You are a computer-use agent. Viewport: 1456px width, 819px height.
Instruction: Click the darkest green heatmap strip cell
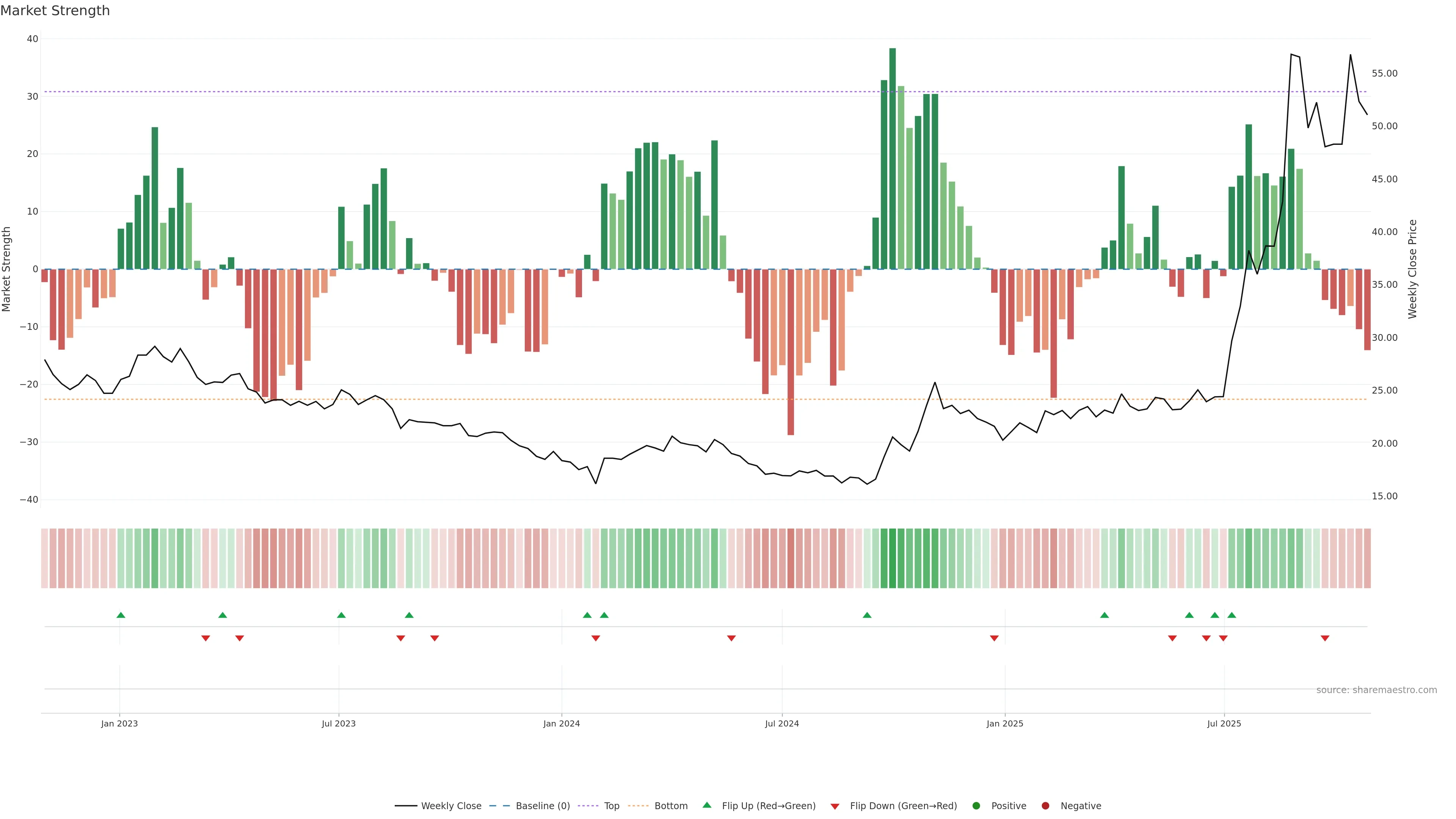[x=893, y=558]
